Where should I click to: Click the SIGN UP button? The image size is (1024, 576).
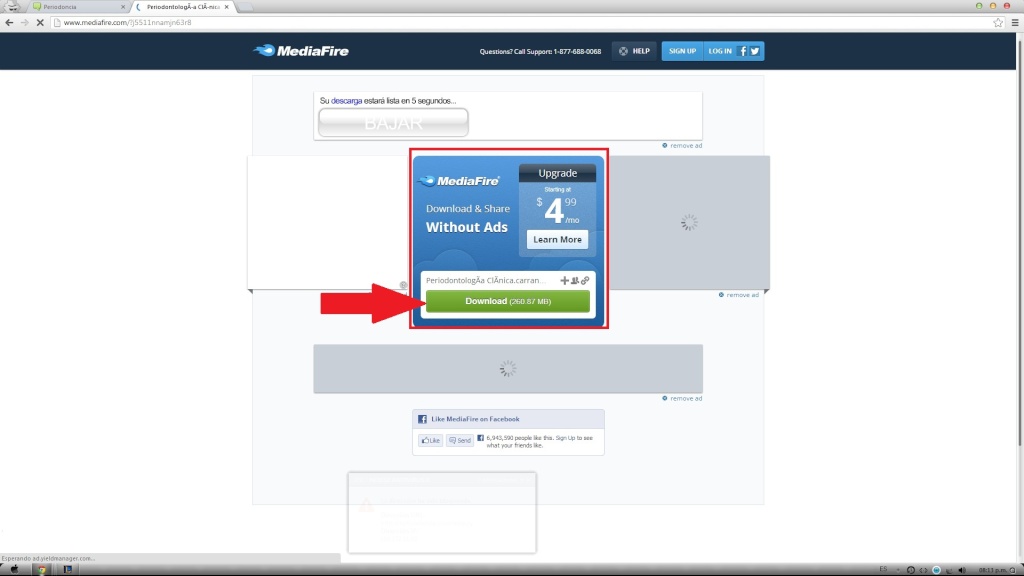click(x=682, y=51)
